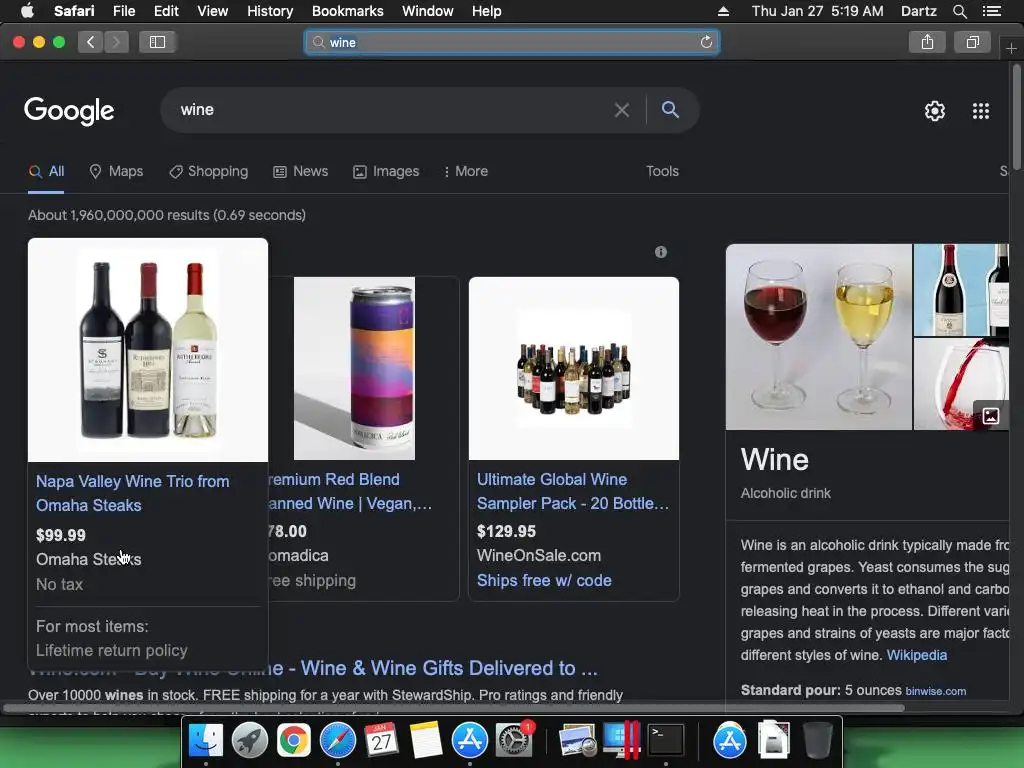The image size is (1024, 768).
Task: Open the File menu
Action: tap(124, 11)
